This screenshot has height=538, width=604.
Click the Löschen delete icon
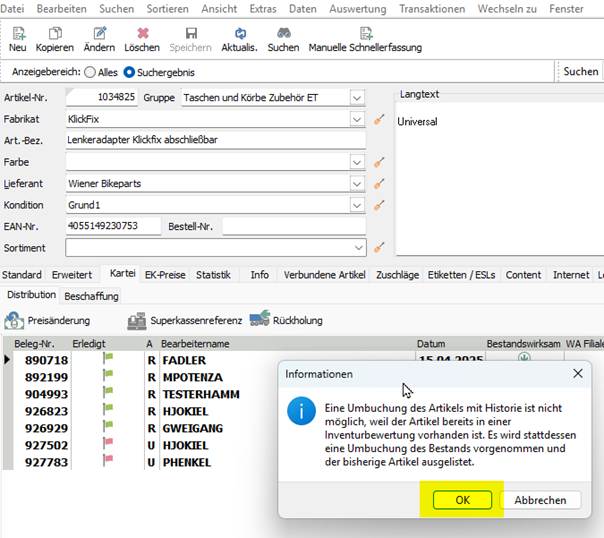[142, 34]
